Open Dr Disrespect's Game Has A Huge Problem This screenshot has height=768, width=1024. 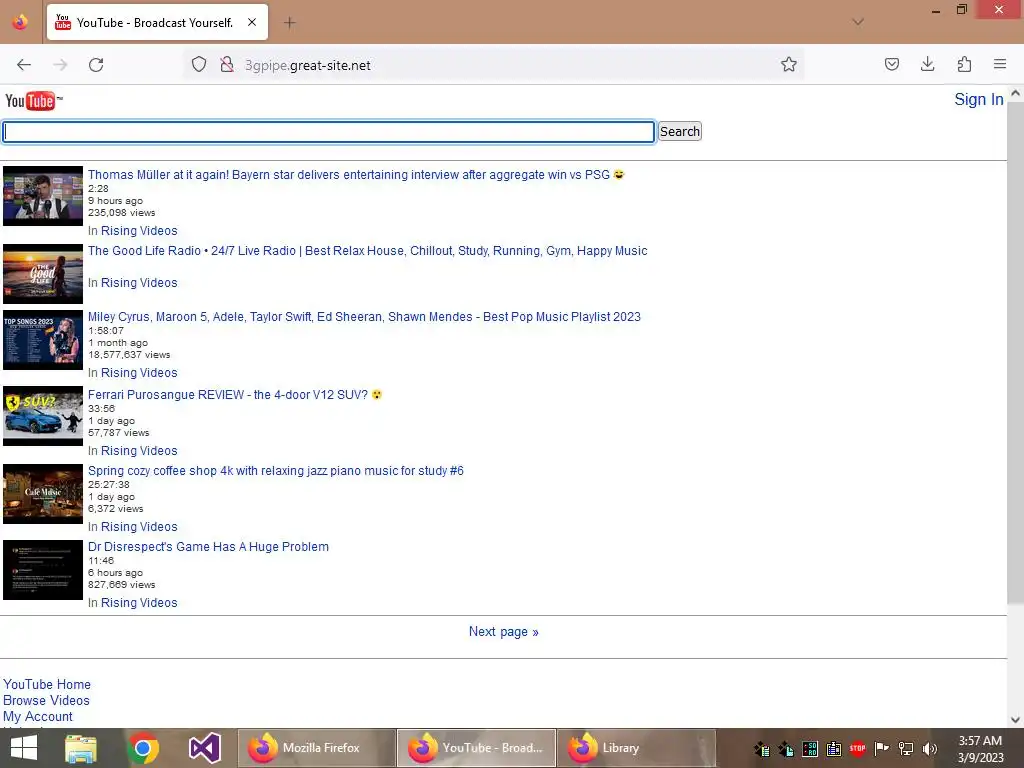tap(208, 547)
